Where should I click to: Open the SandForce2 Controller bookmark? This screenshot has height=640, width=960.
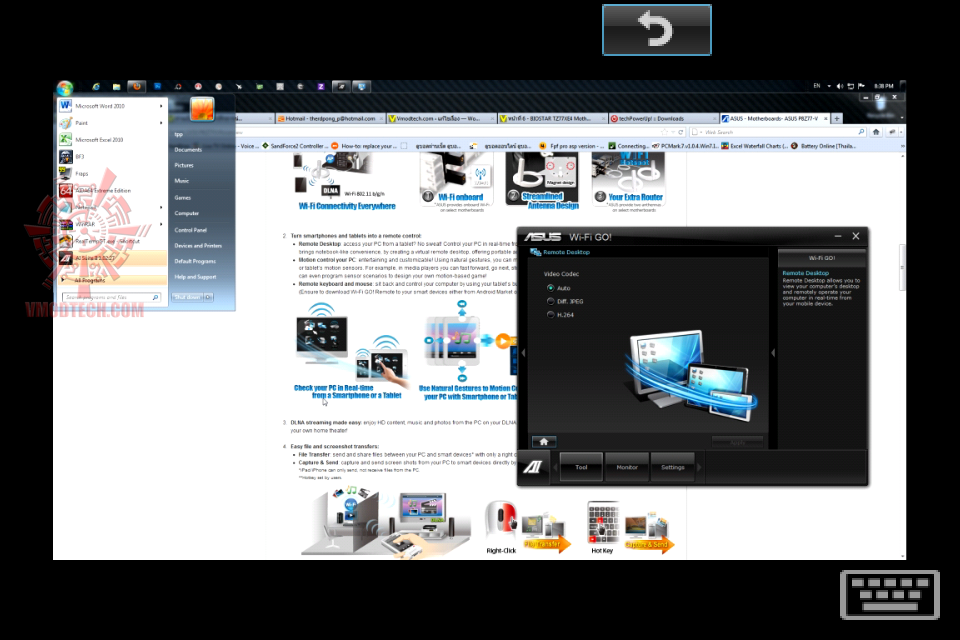pos(294,146)
